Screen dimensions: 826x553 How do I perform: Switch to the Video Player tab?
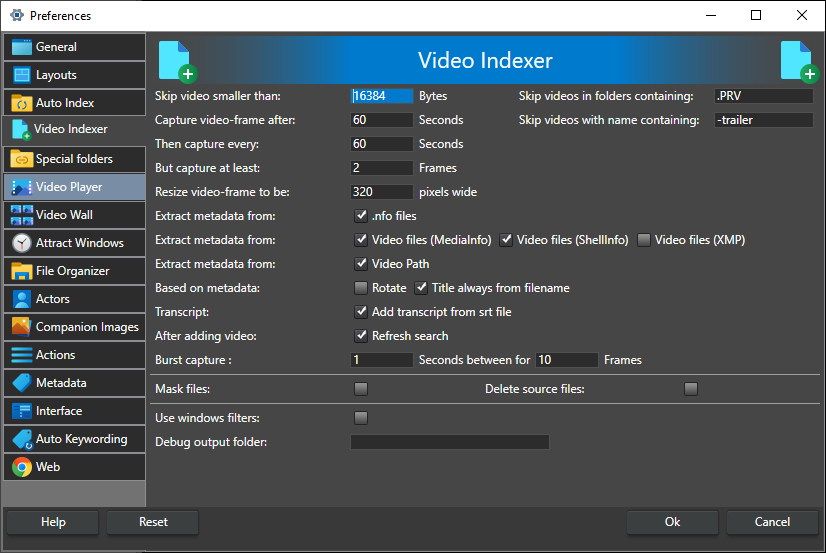click(x=75, y=187)
